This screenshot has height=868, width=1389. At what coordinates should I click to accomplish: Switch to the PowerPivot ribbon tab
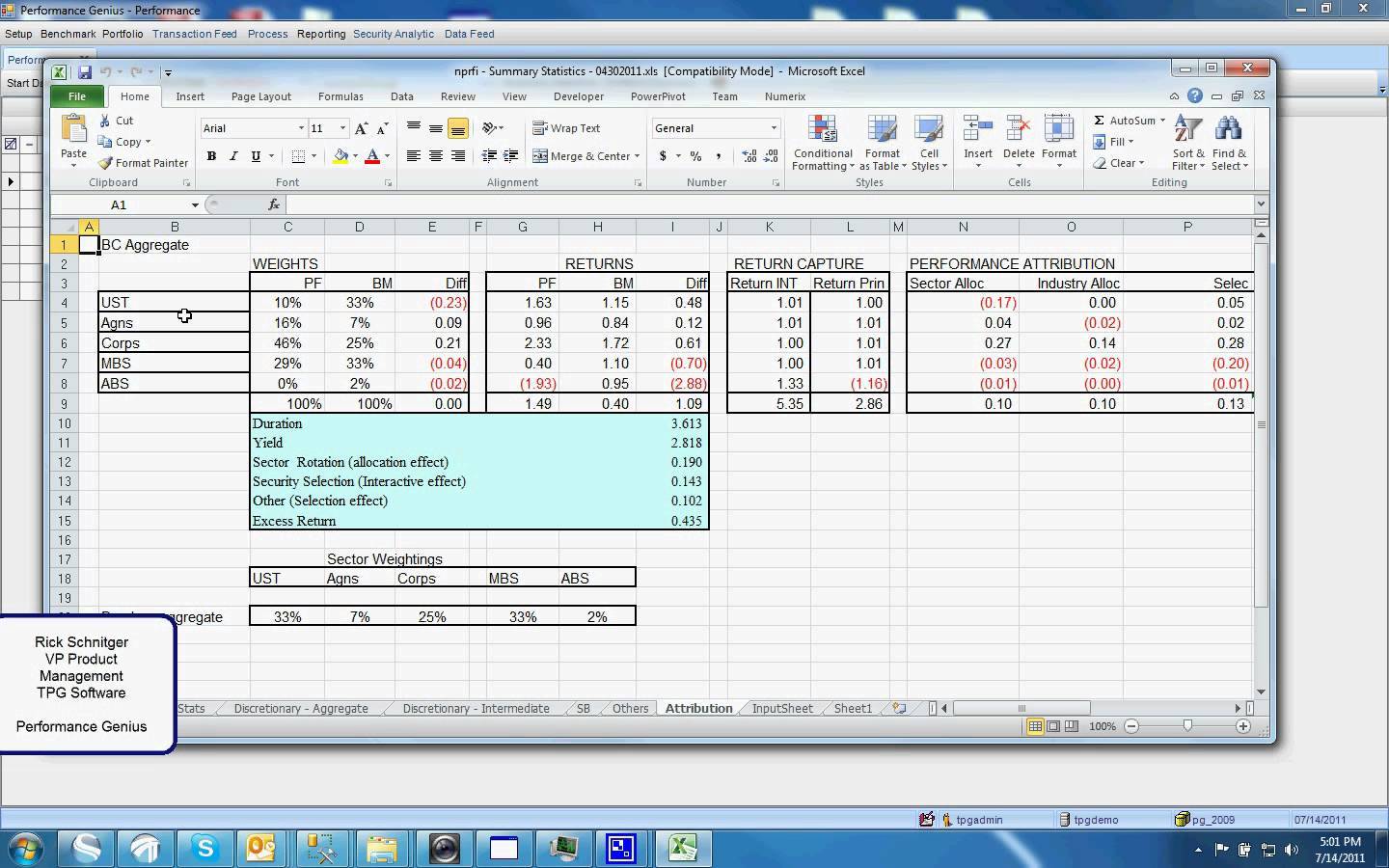[658, 96]
